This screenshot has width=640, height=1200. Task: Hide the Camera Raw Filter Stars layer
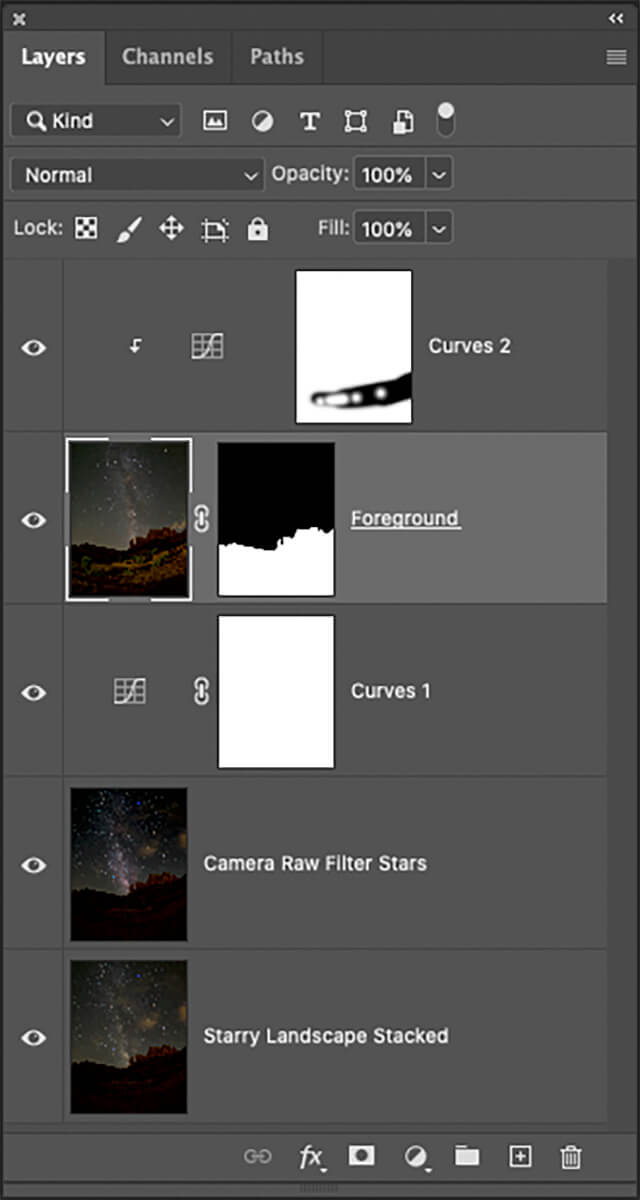click(34, 864)
